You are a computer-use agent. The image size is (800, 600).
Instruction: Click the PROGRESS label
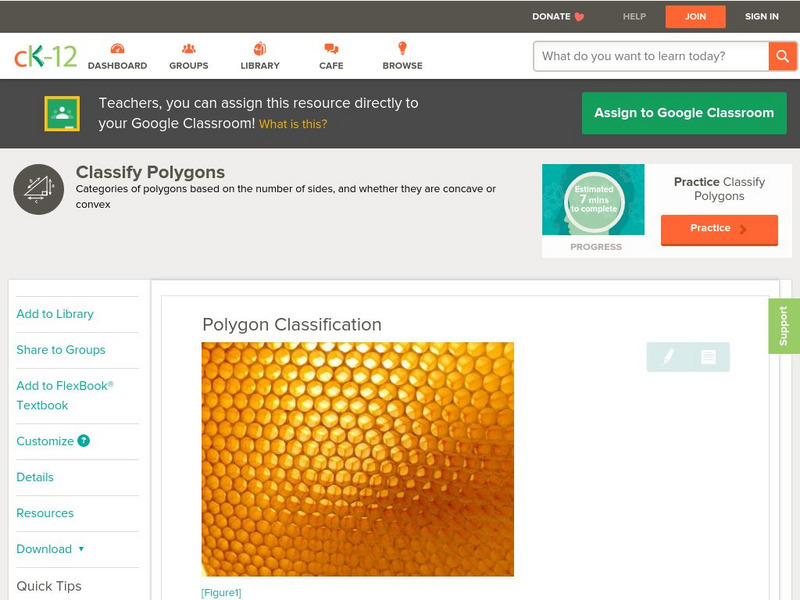coord(596,247)
